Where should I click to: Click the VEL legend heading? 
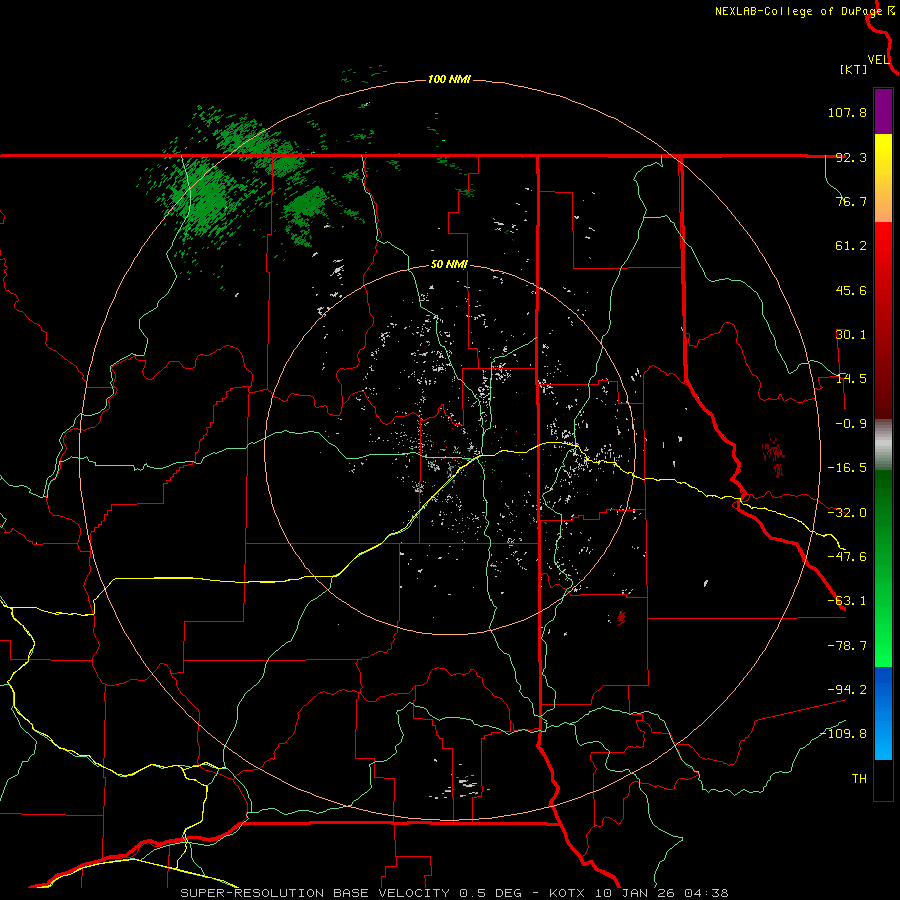878,60
